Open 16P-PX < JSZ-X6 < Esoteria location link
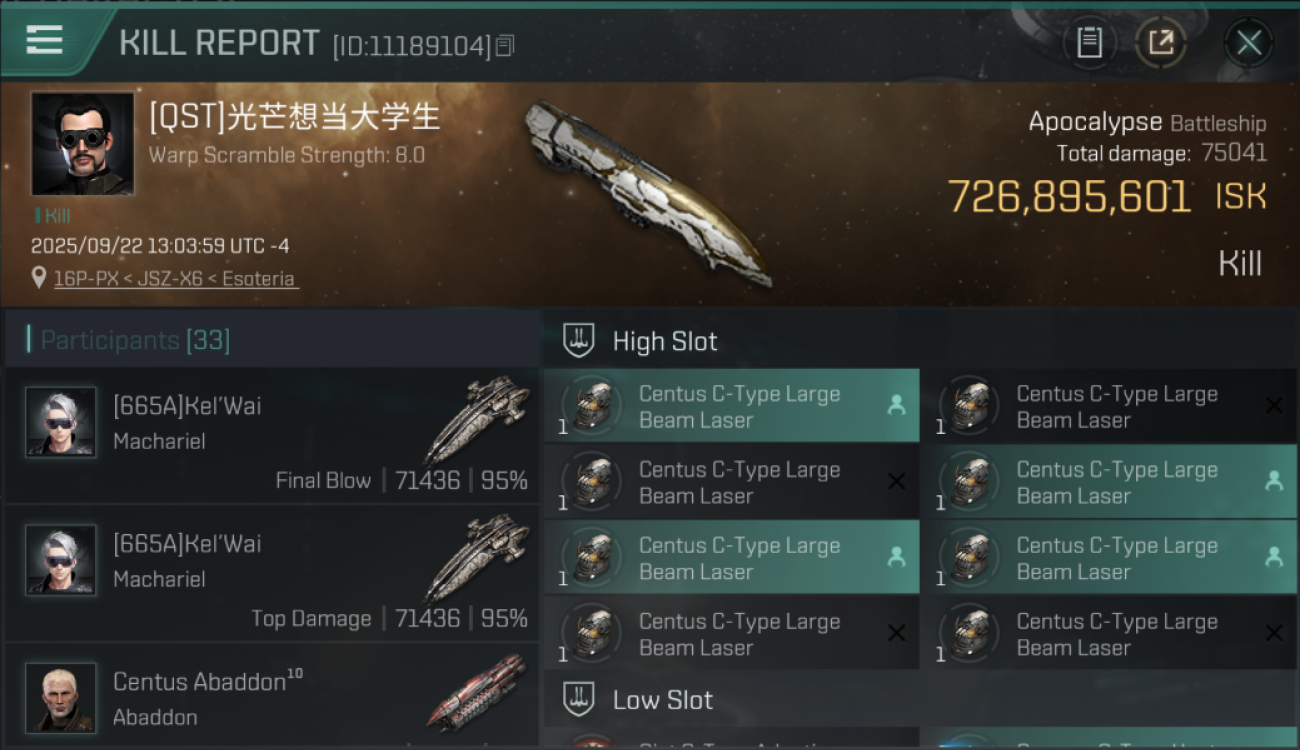Image resolution: width=1300 pixels, height=750 pixels. pos(175,279)
